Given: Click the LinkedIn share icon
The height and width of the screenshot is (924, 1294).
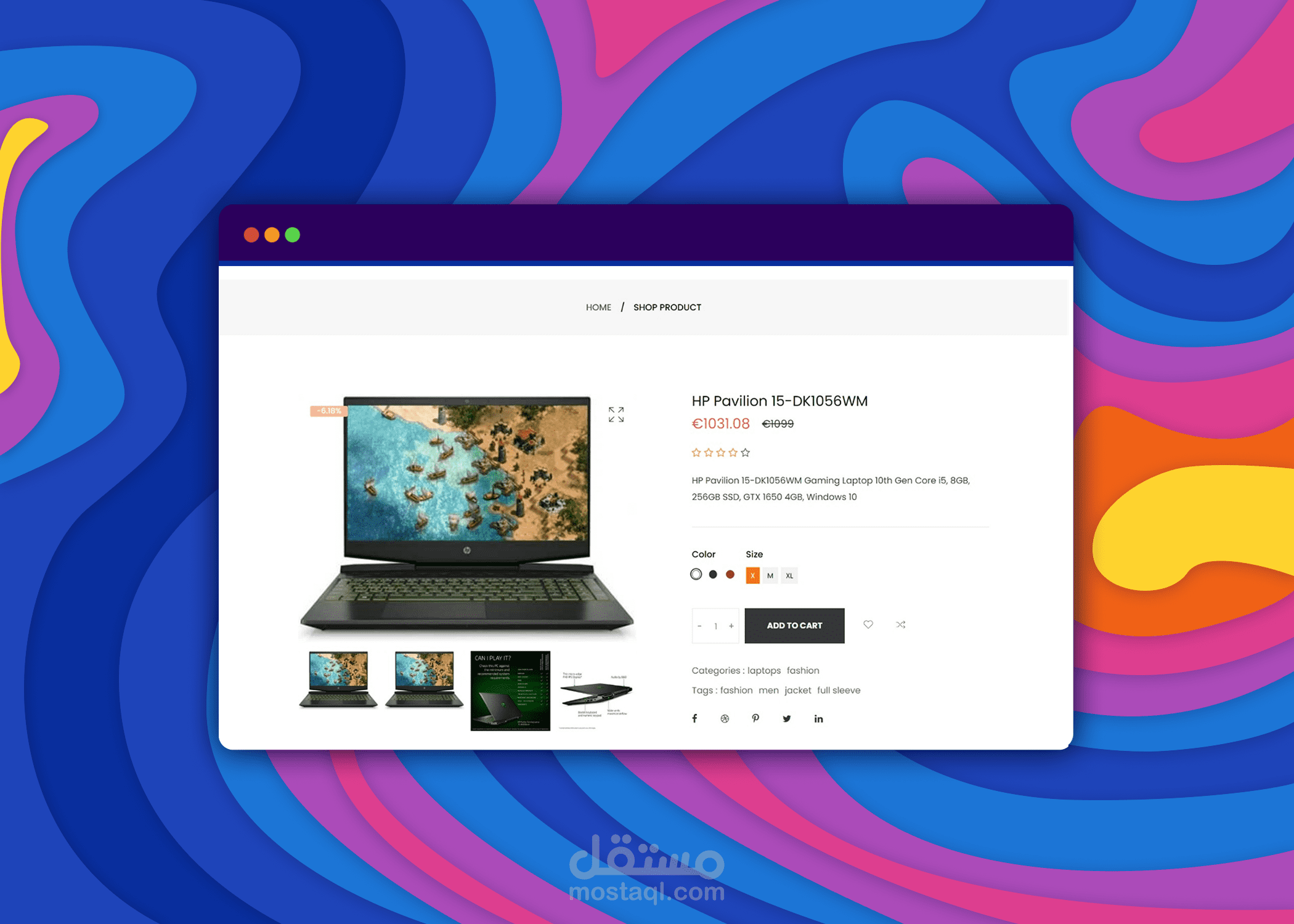Looking at the screenshot, I should (819, 717).
